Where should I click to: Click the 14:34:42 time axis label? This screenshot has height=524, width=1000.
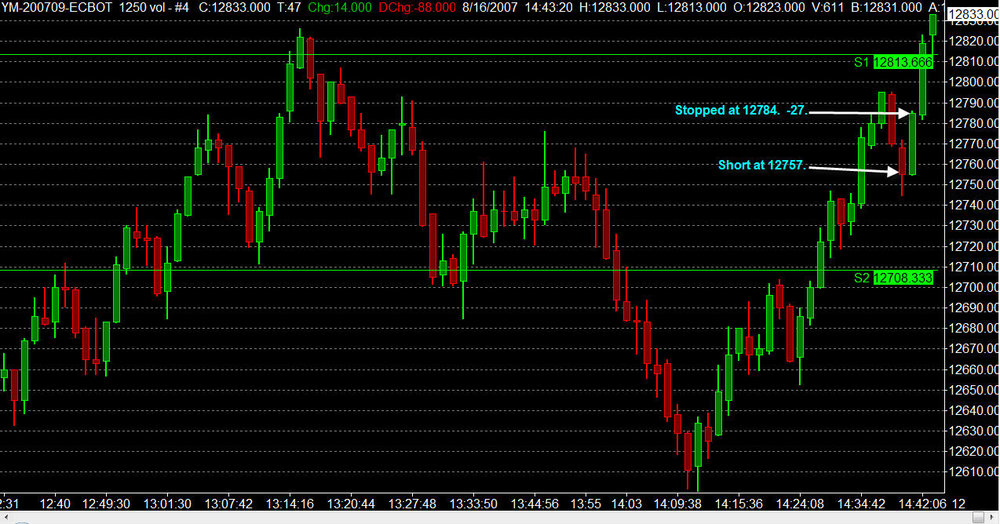click(861, 504)
